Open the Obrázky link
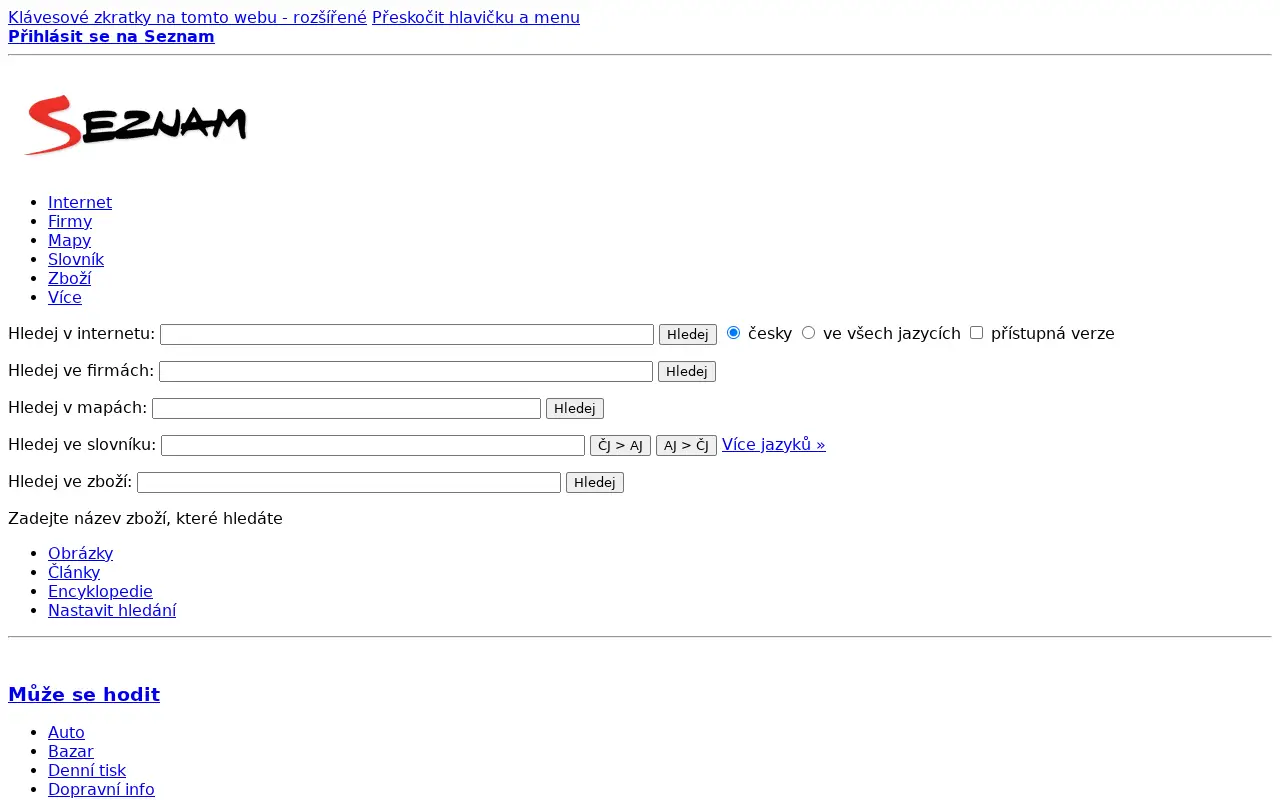The height and width of the screenshot is (800, 1280). (80, 553)
